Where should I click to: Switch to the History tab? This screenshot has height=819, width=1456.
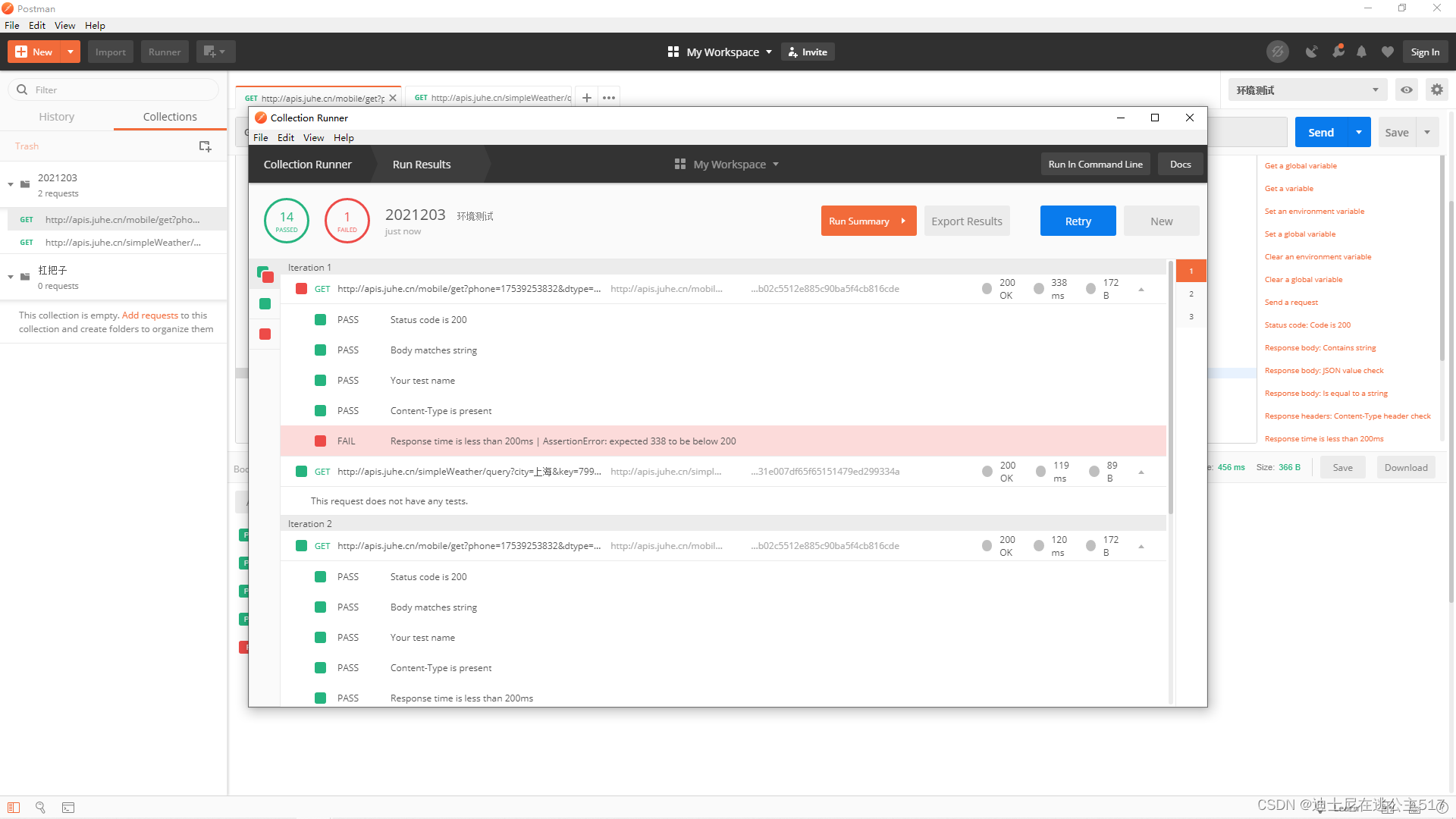tap(57, 117)
